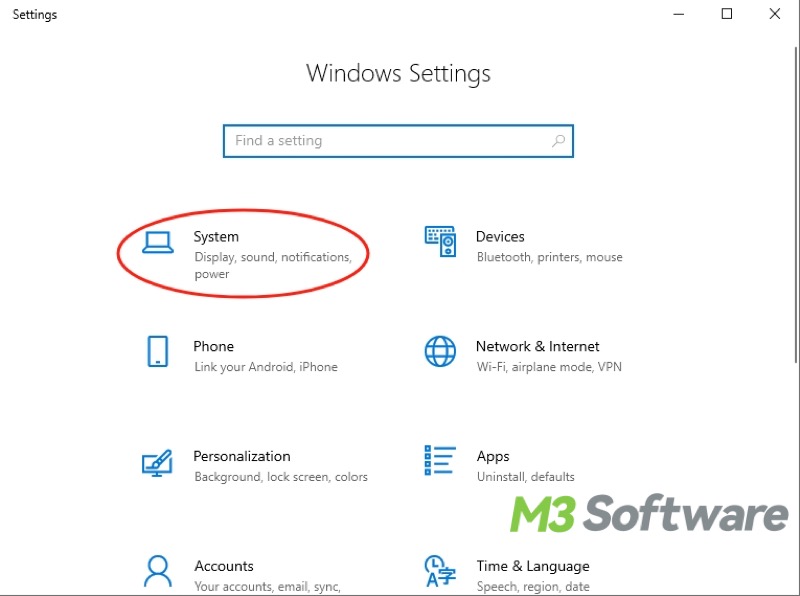Minimize the Settings window
The image size is (800, 596).
point(679,14)
